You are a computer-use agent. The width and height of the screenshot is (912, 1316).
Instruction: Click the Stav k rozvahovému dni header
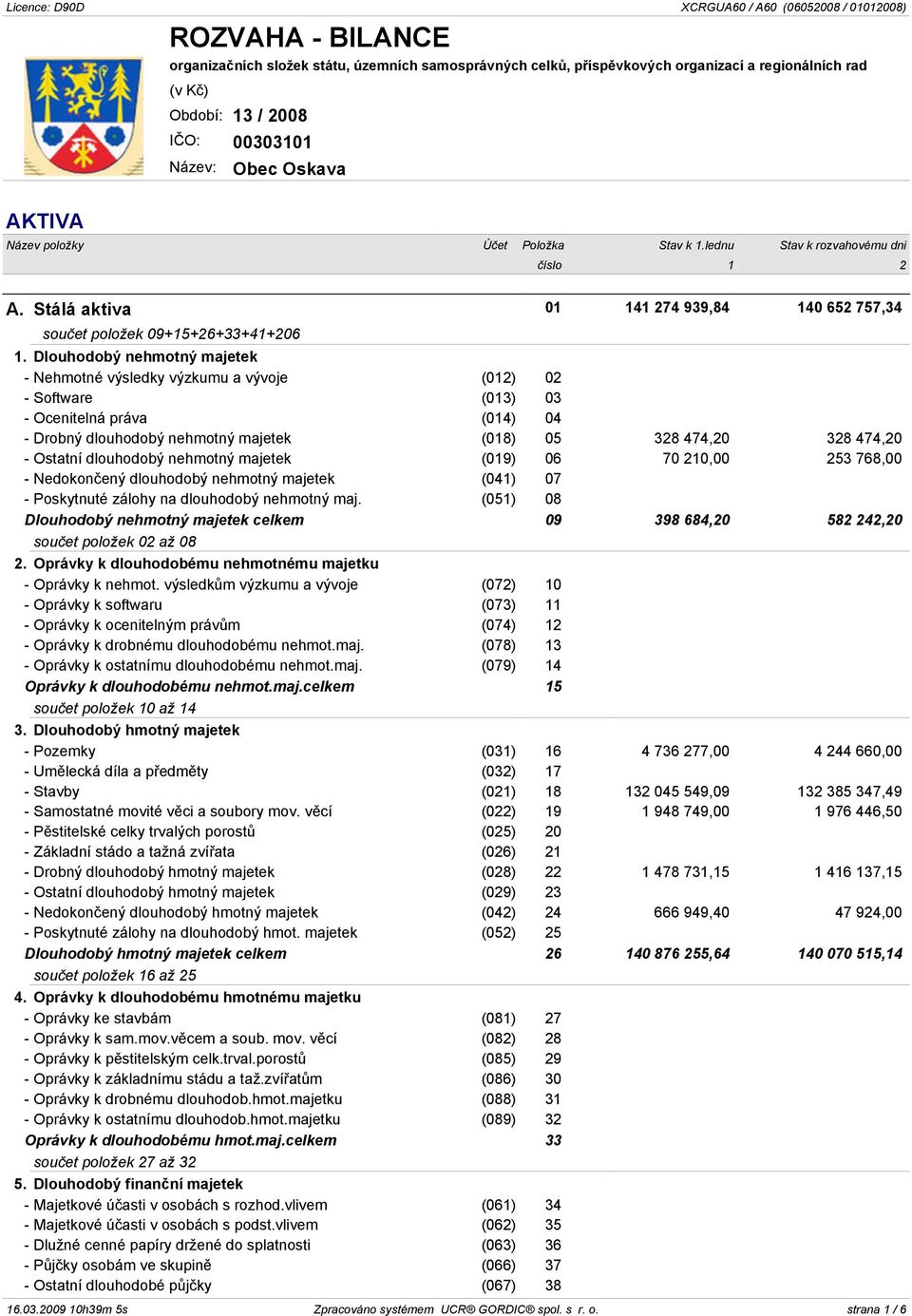pyautogui.click(x=843, y=245)
